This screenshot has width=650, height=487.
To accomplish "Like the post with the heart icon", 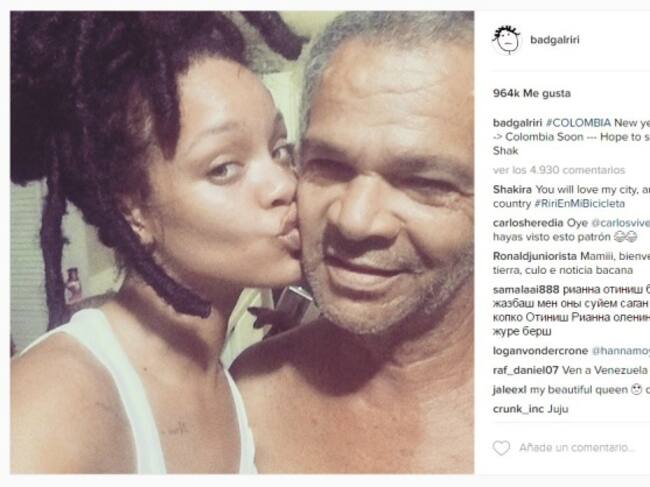I will click(501, 448).
